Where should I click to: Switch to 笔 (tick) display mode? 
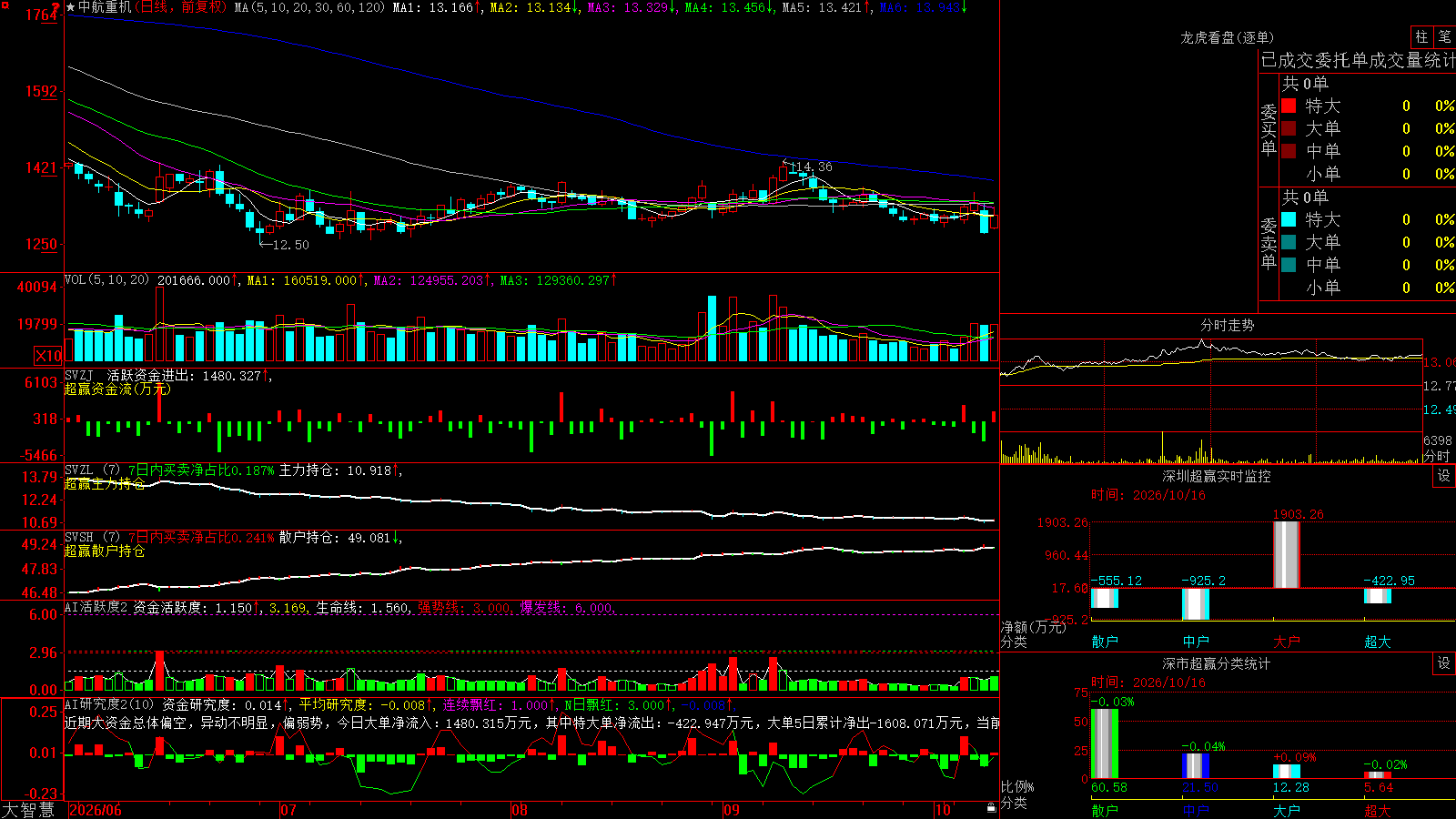[x=1444, y=37]
